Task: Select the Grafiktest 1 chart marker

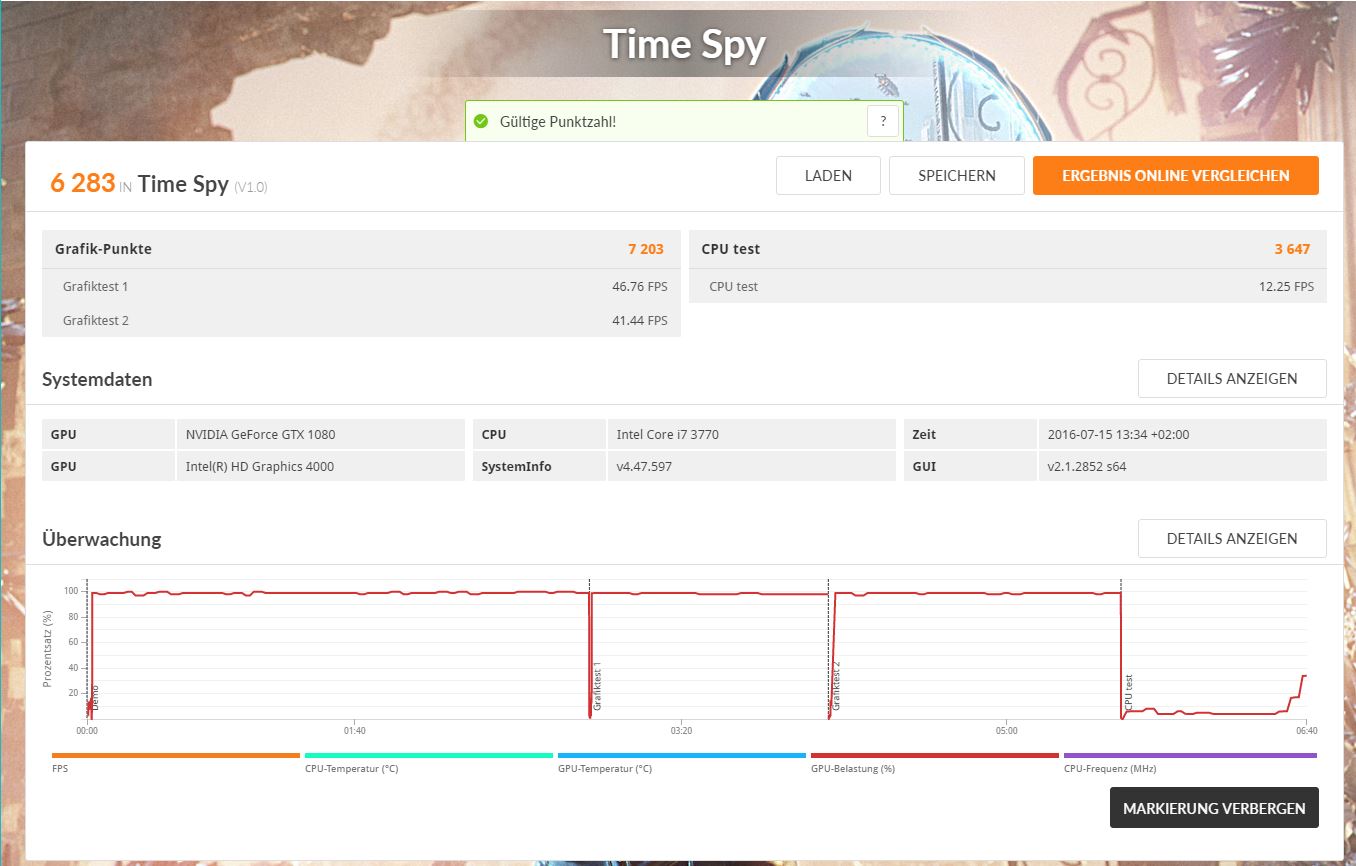Action: [x=597, y=686]
